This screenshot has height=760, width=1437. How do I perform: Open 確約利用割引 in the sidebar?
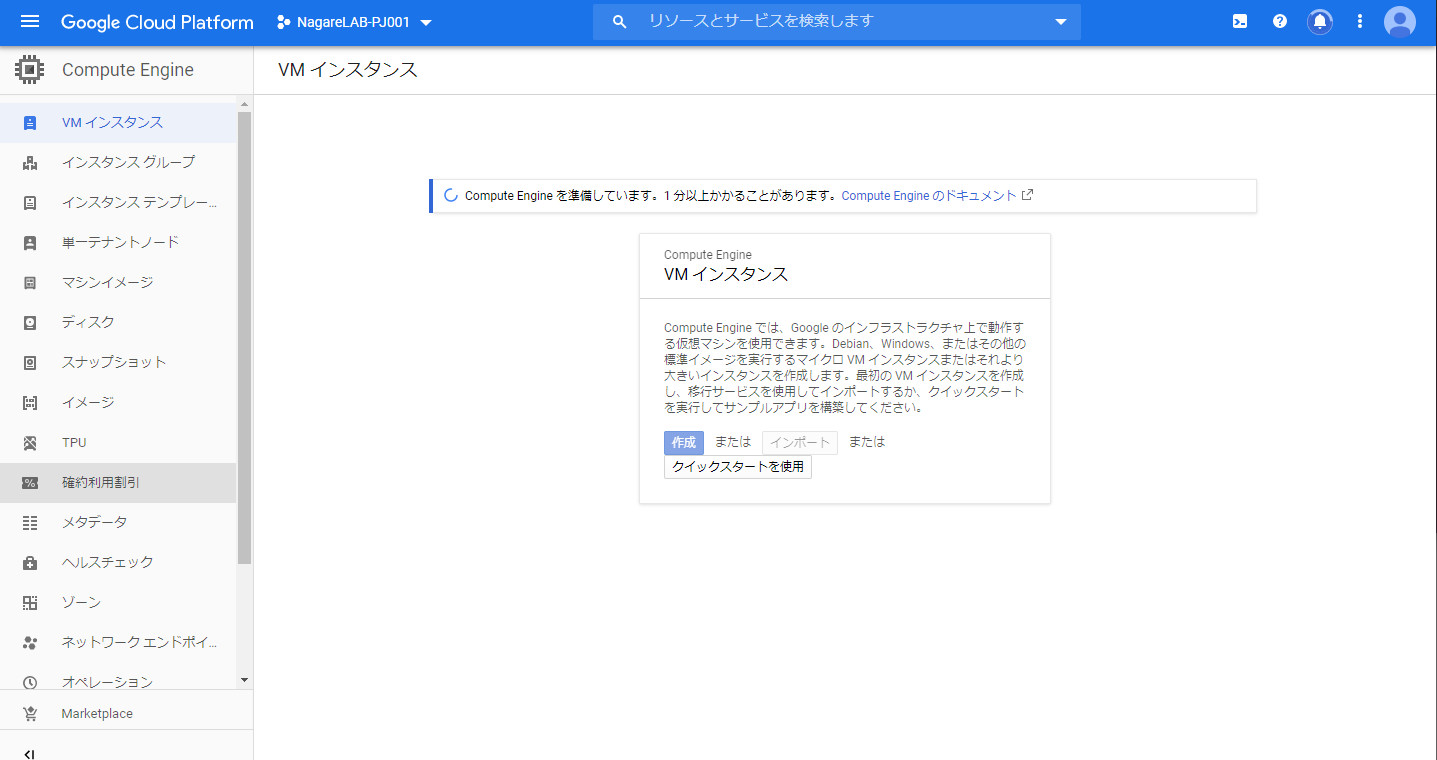click(x=118, y=483)
